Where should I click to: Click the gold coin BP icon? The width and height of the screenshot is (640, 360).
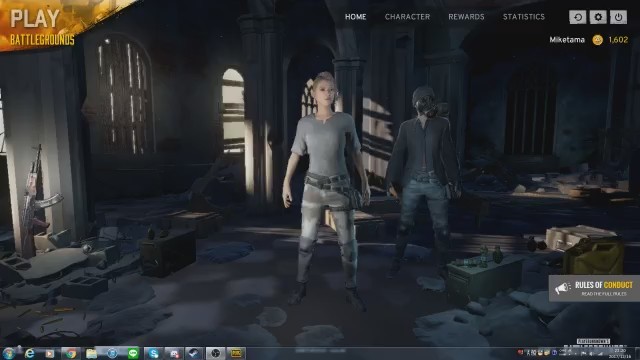pyautogui.click(x=598, y=40)
